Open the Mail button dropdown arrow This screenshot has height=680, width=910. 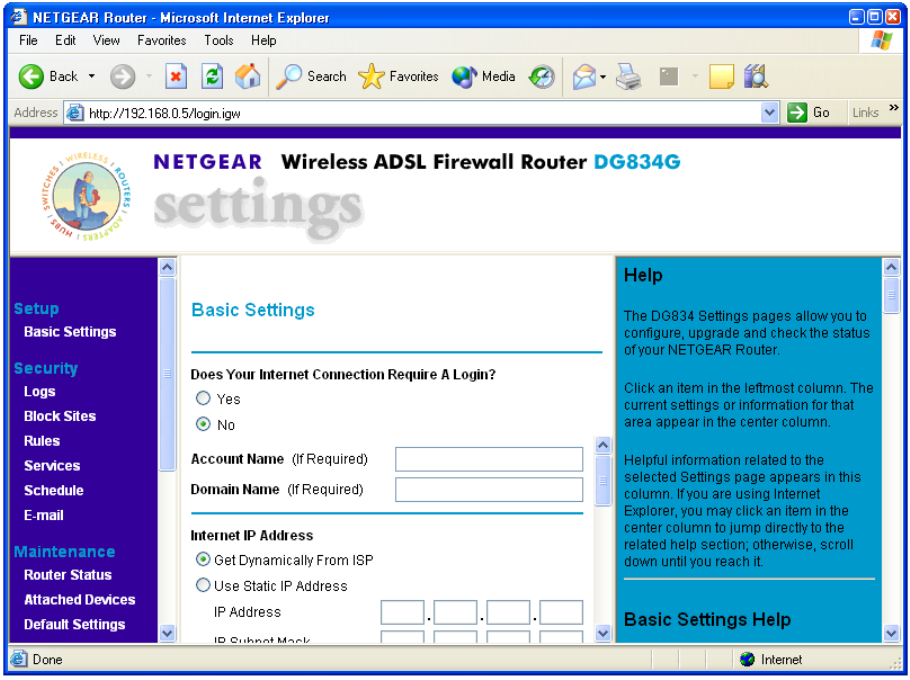[603, 76]
